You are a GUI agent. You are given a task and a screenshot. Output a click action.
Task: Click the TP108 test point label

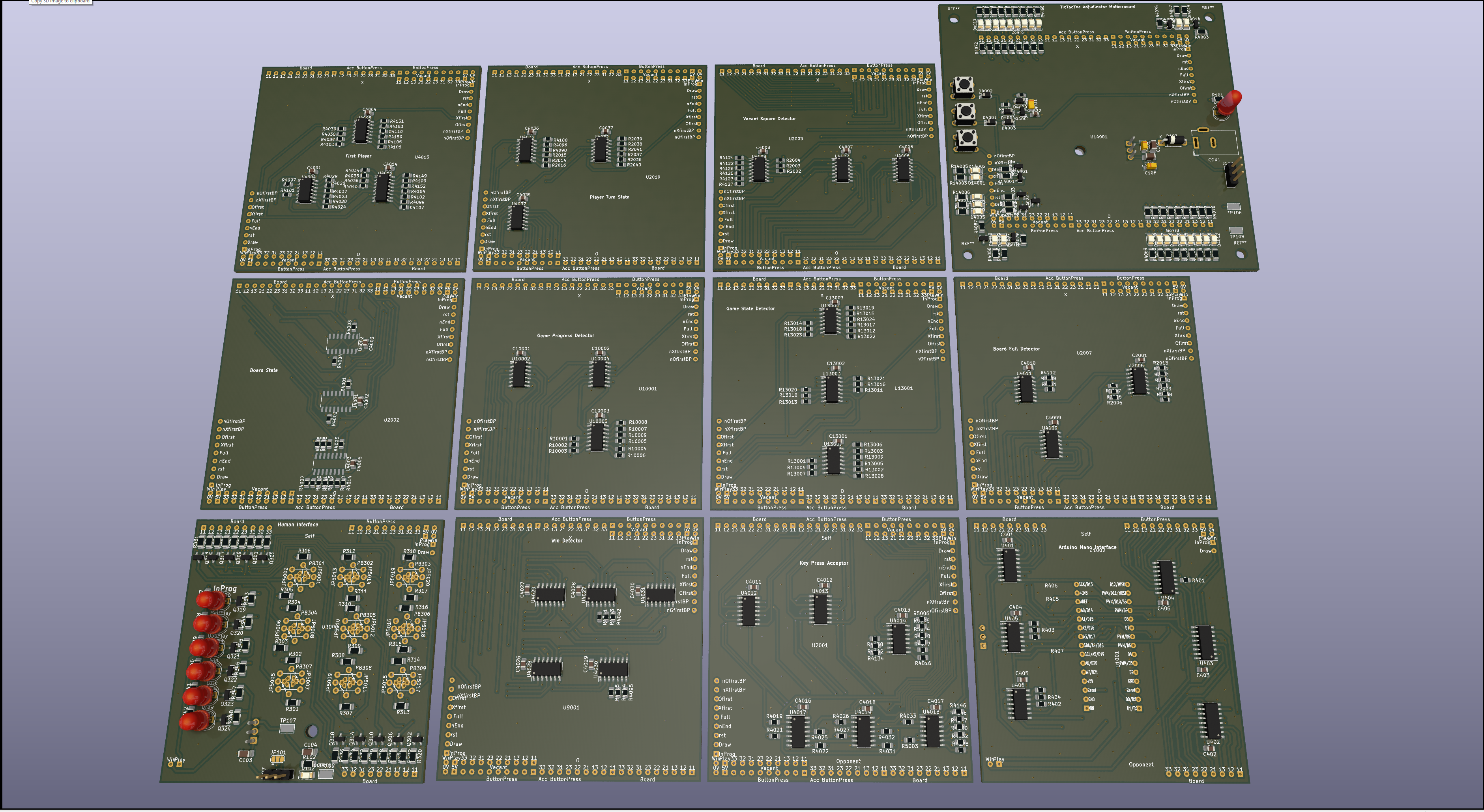coord(1237,237)
